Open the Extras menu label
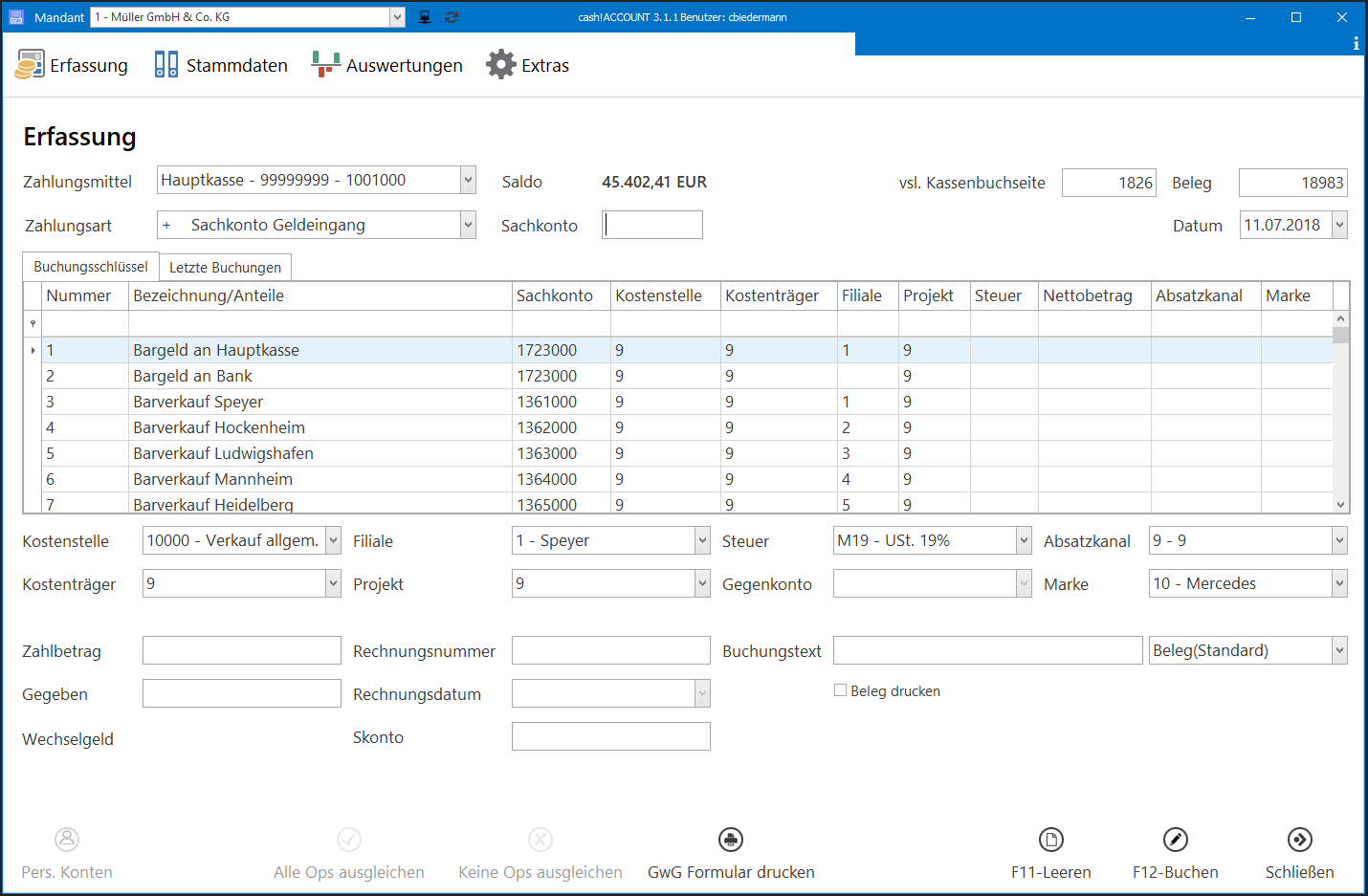Screen dimensions: 1368x896 545,65
